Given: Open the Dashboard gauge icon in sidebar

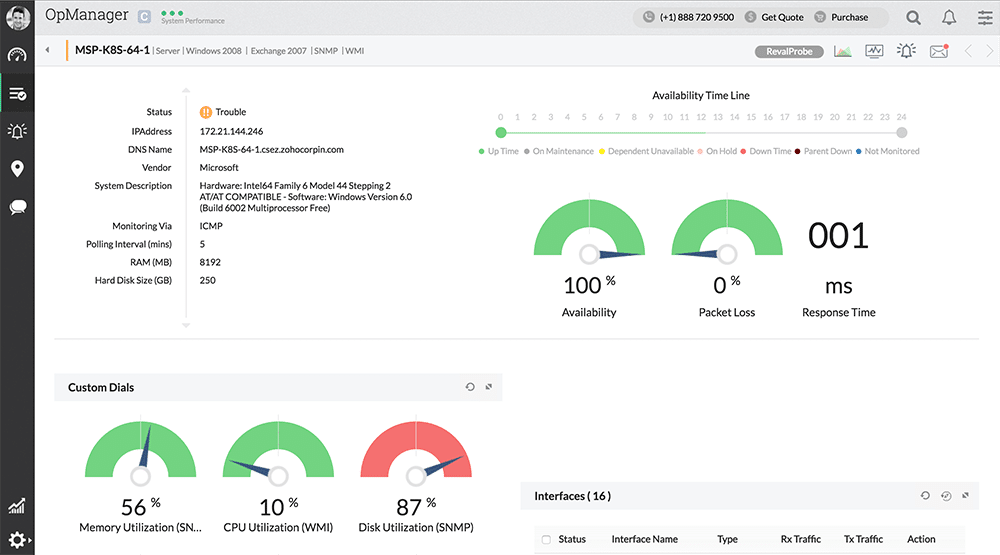Looking at the screenshot, I should click(17, 56).
